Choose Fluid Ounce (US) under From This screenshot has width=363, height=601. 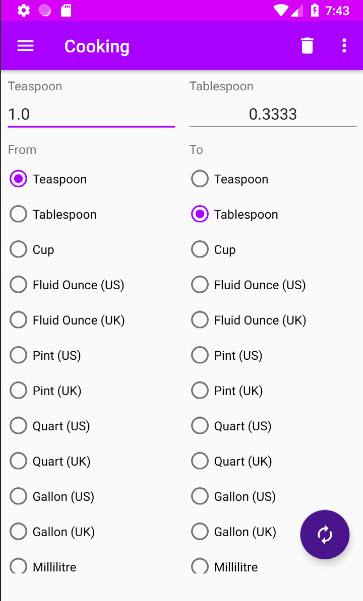pyautogui.click(x=67, y=285)
